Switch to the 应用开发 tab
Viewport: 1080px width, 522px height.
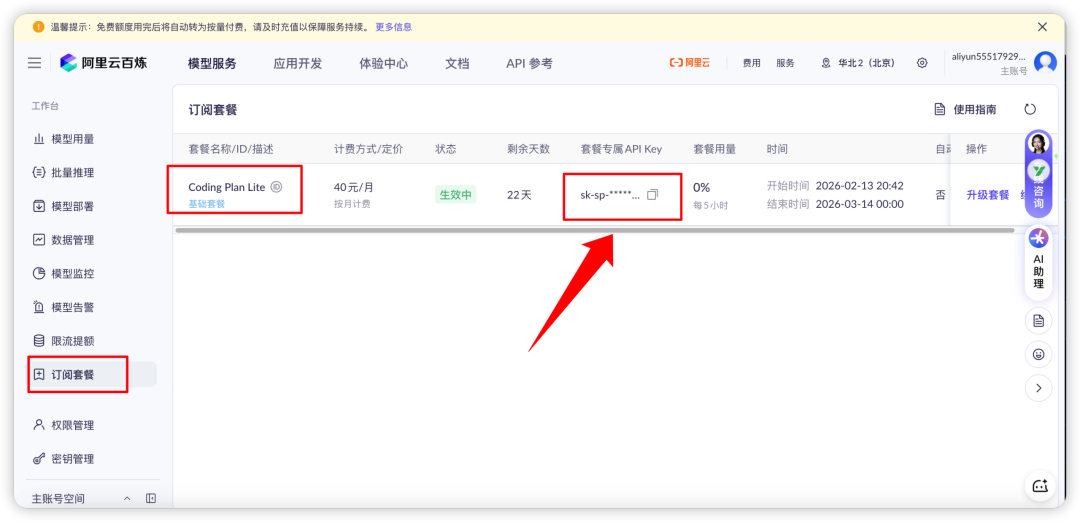pos(298,63)
